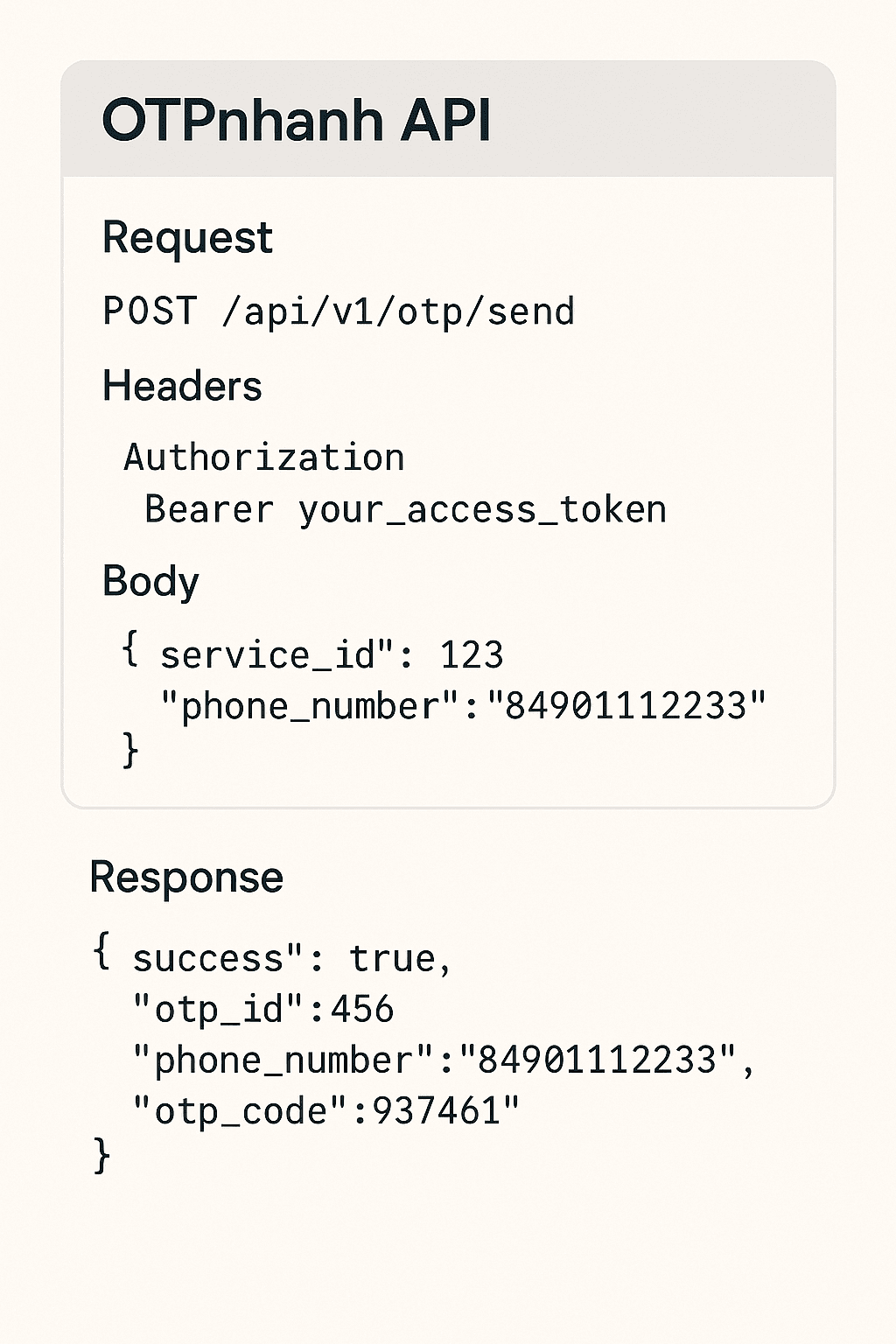Click the phone_number line in request body
Image resolution: width=896 pixels, height=1344 pixels.
(463, 706)
